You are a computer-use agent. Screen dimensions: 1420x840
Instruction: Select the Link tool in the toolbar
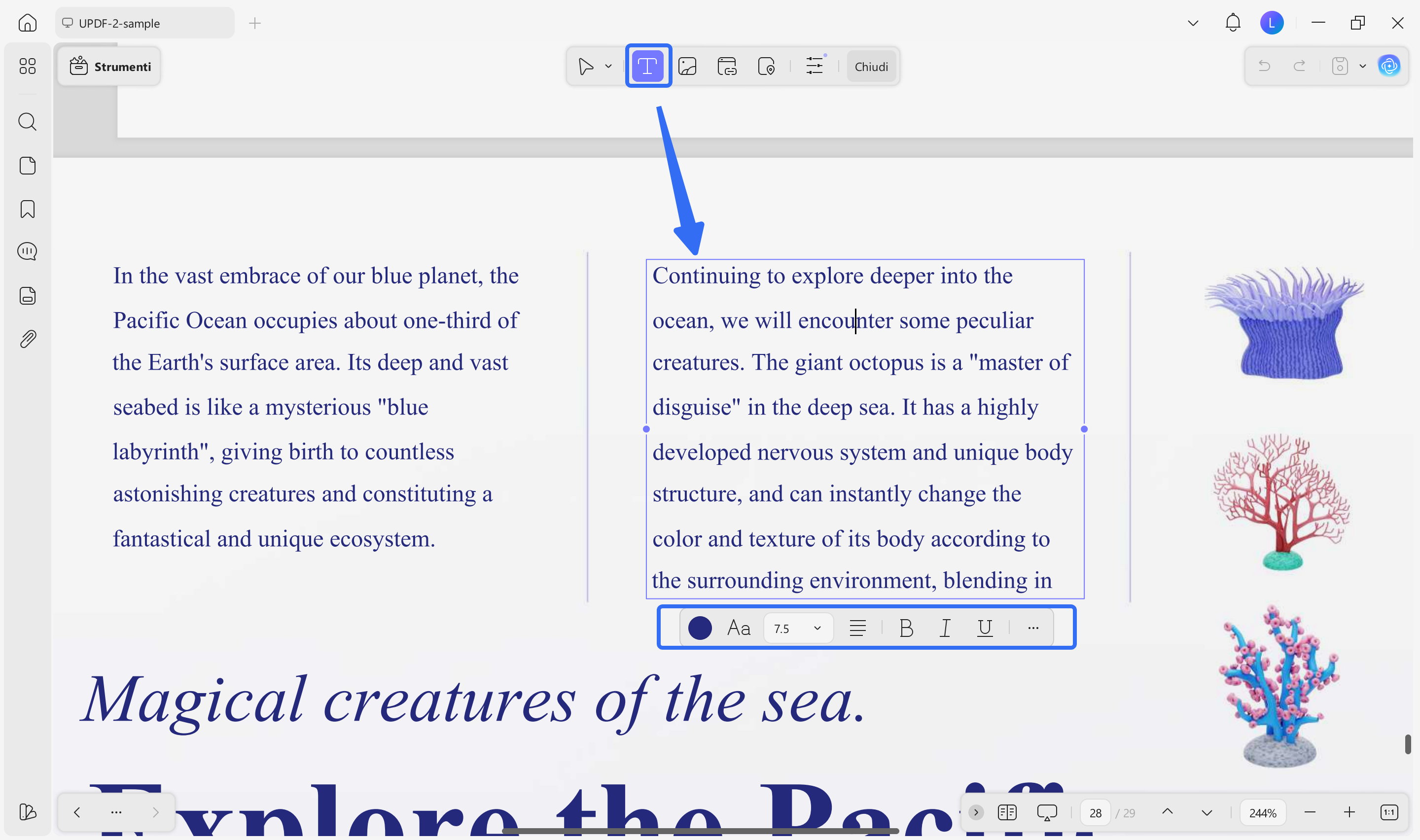(727, 66)
